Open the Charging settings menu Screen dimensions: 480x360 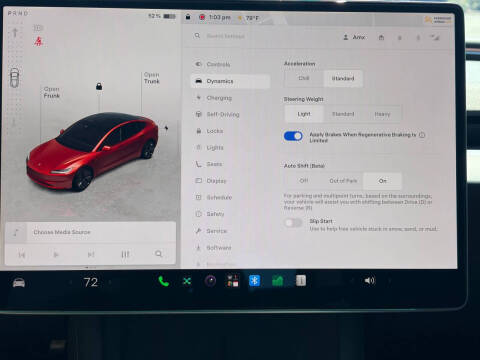tap(230, 98)
